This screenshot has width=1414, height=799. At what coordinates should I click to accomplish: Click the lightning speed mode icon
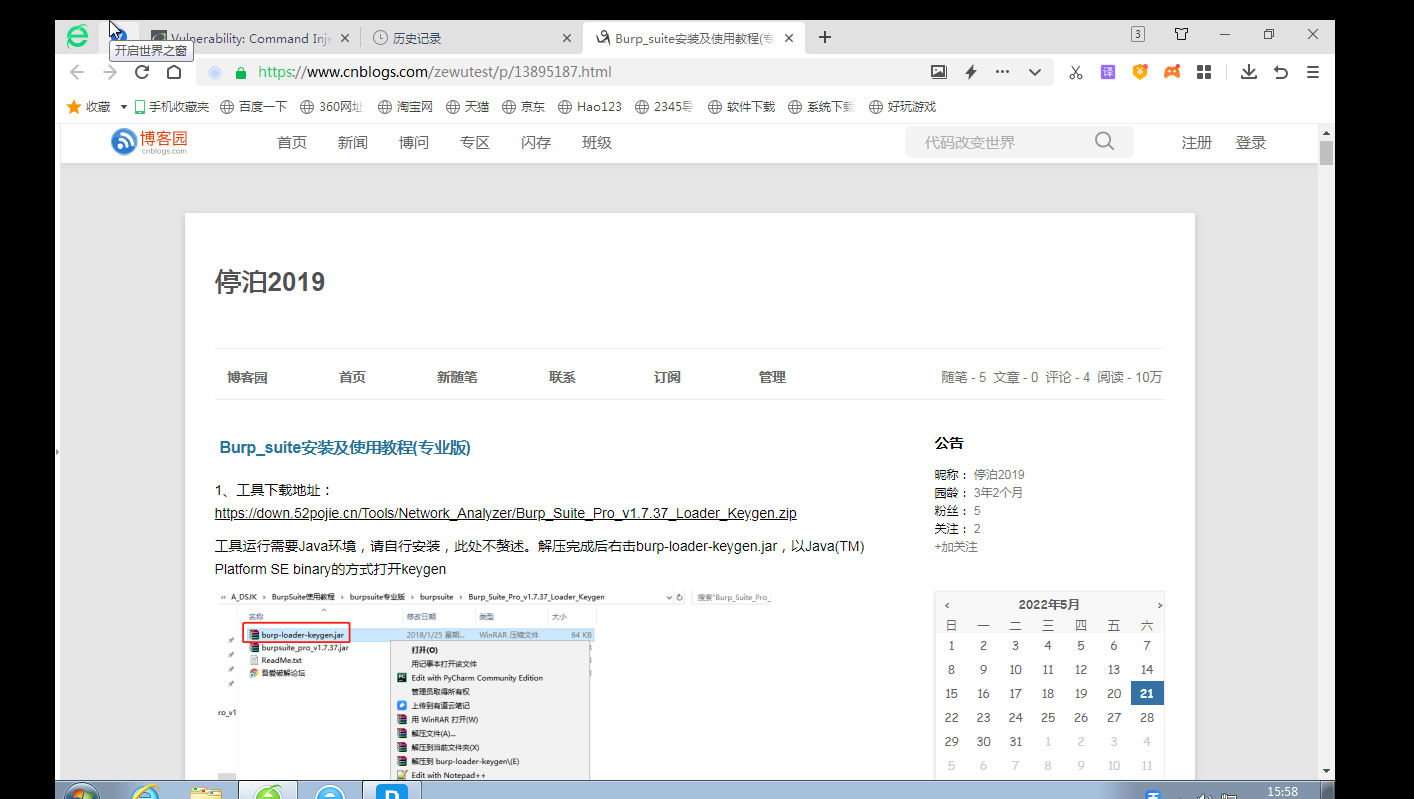click(x=970, y=72)
